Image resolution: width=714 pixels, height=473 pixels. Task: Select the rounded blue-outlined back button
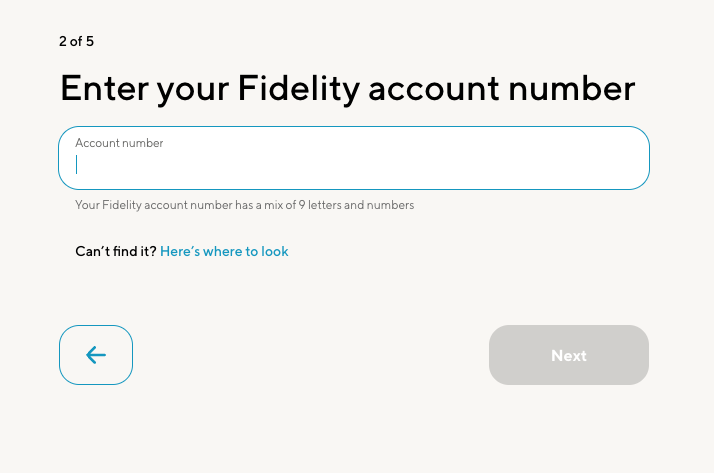pyautogui.click(x=96, y=355)
